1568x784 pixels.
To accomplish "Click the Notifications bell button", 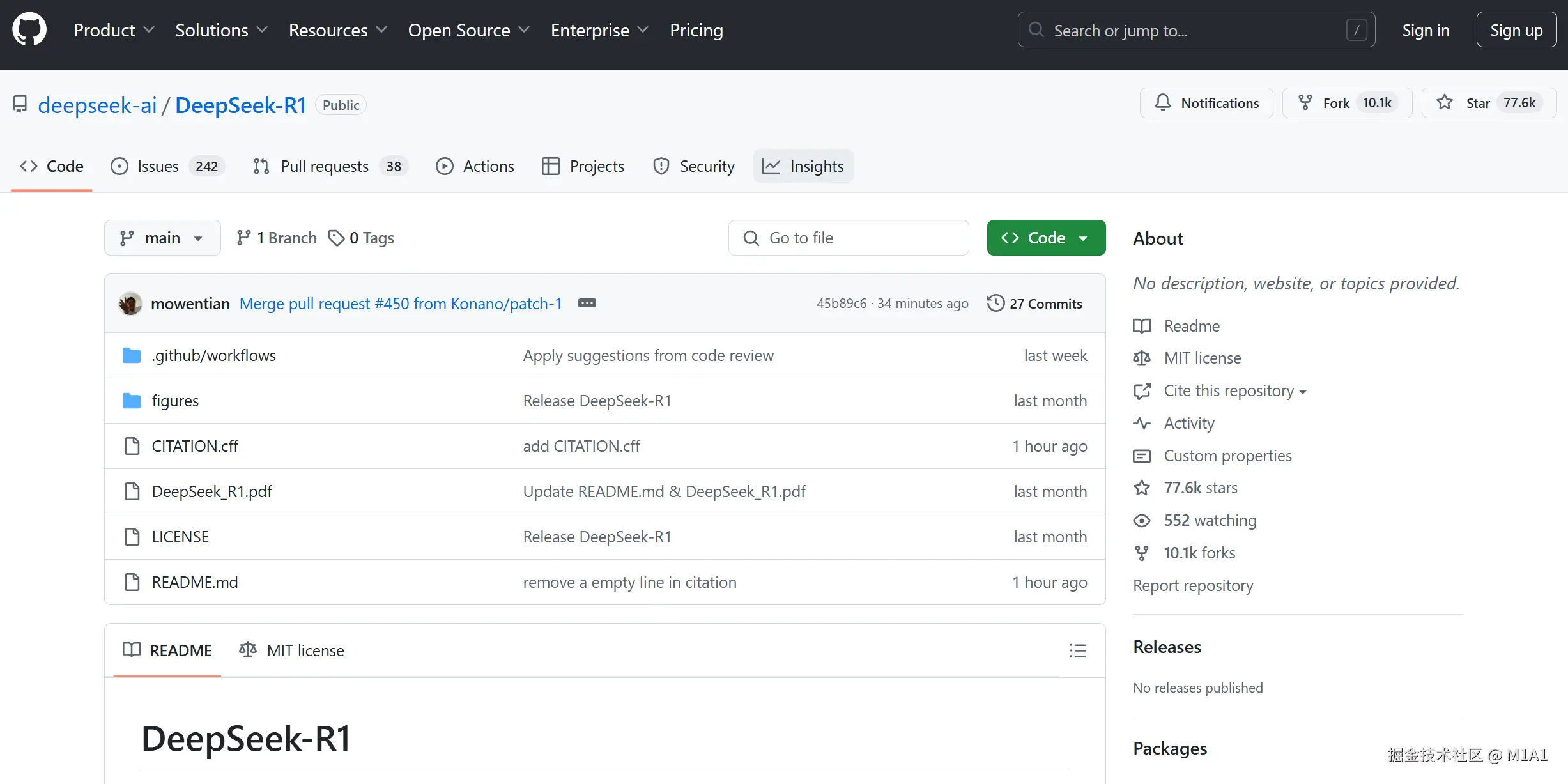I will coord(1206,103).
